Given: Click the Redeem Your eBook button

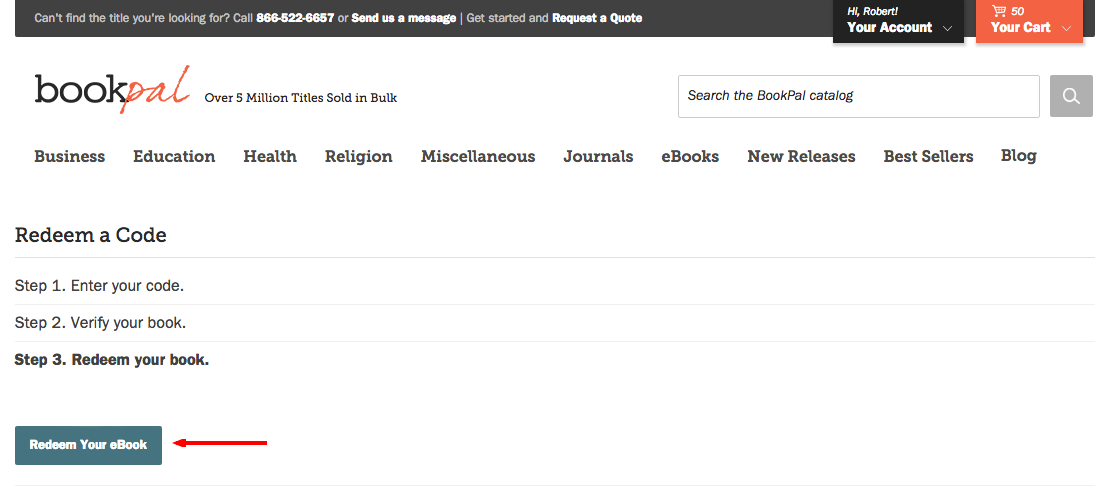Looking at the screenshot, I should (88, 446).
